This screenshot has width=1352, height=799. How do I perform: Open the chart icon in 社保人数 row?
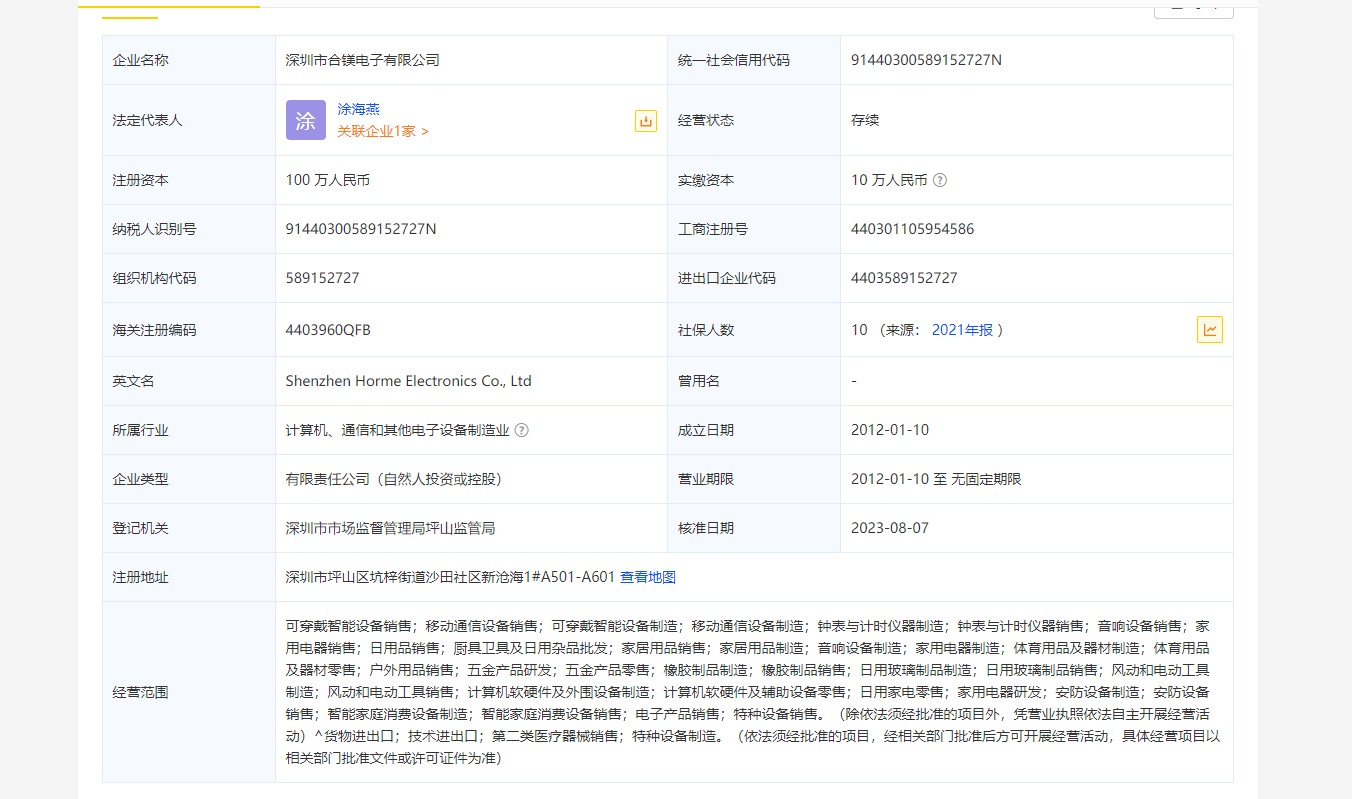1210,330
